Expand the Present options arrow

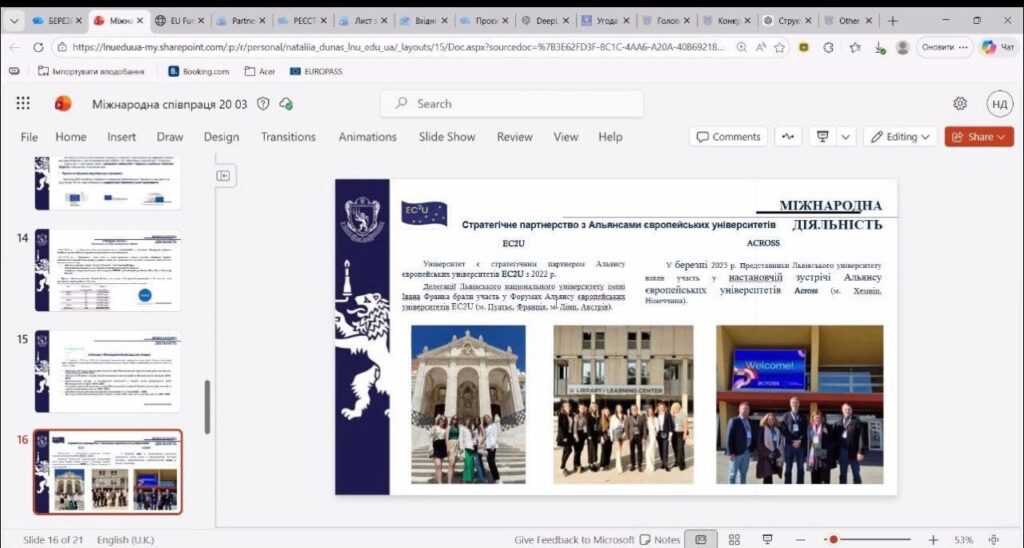click(847, 137)
